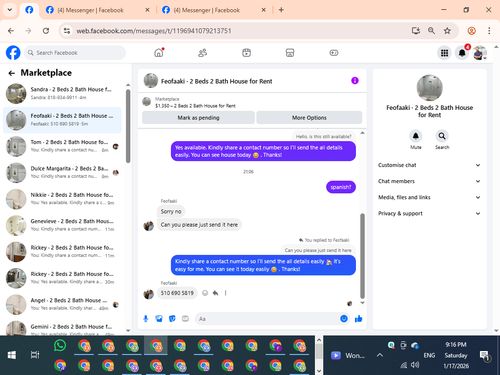Open the Windows Start menu

(12, 355)
